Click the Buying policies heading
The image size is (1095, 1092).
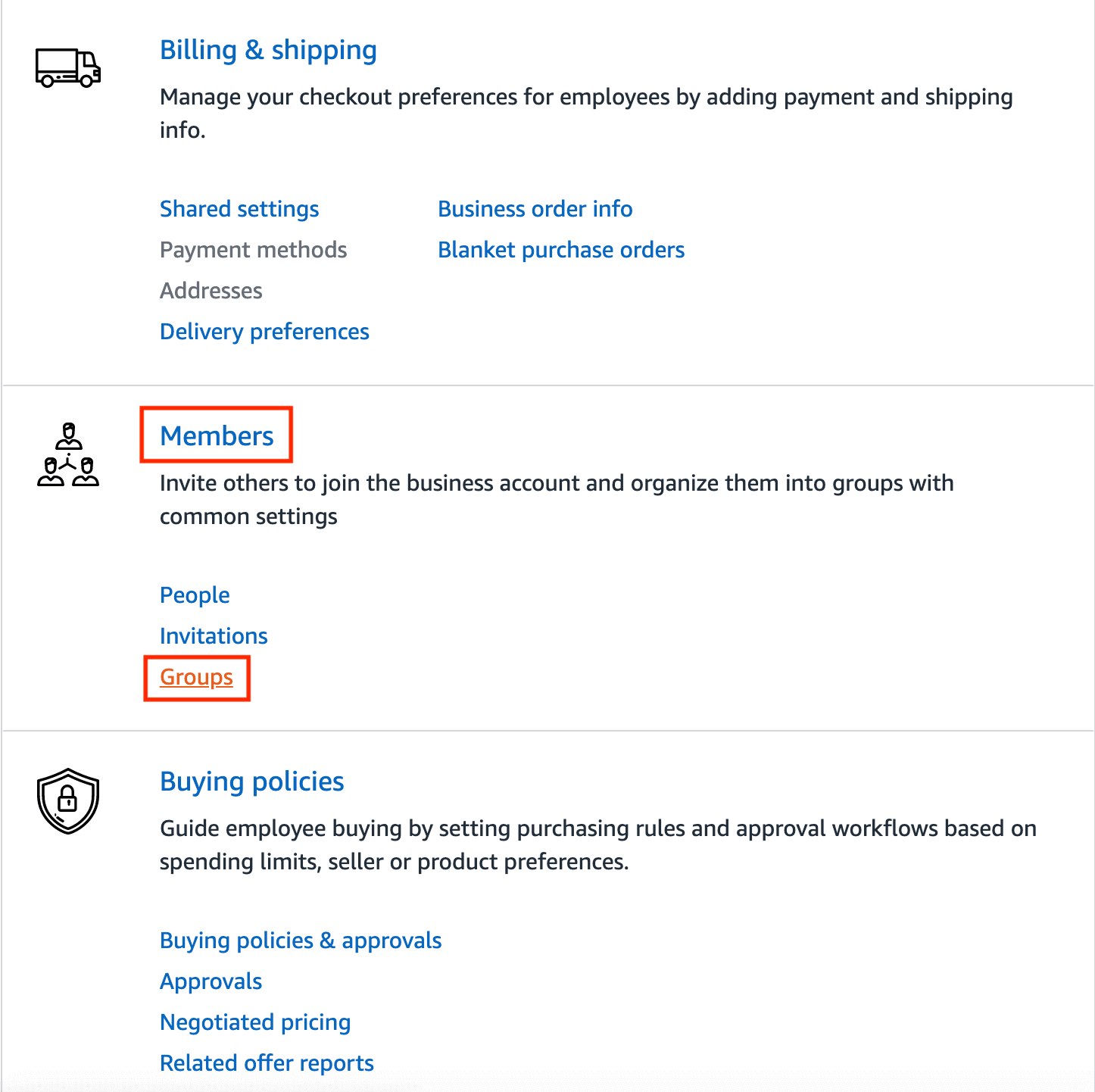pos(251,782)
